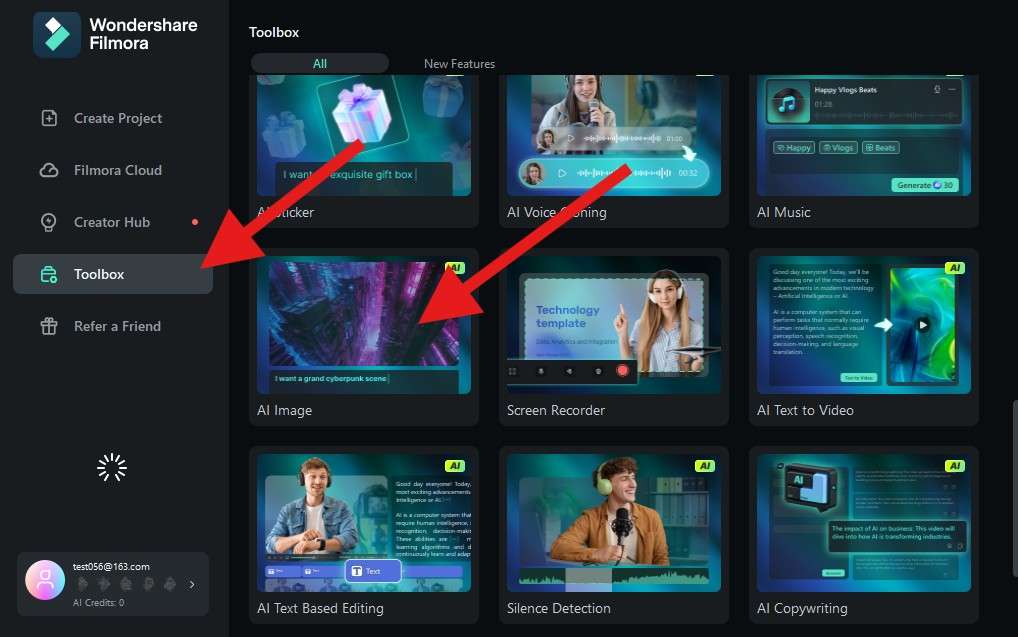Click the AI Image label

284,410
